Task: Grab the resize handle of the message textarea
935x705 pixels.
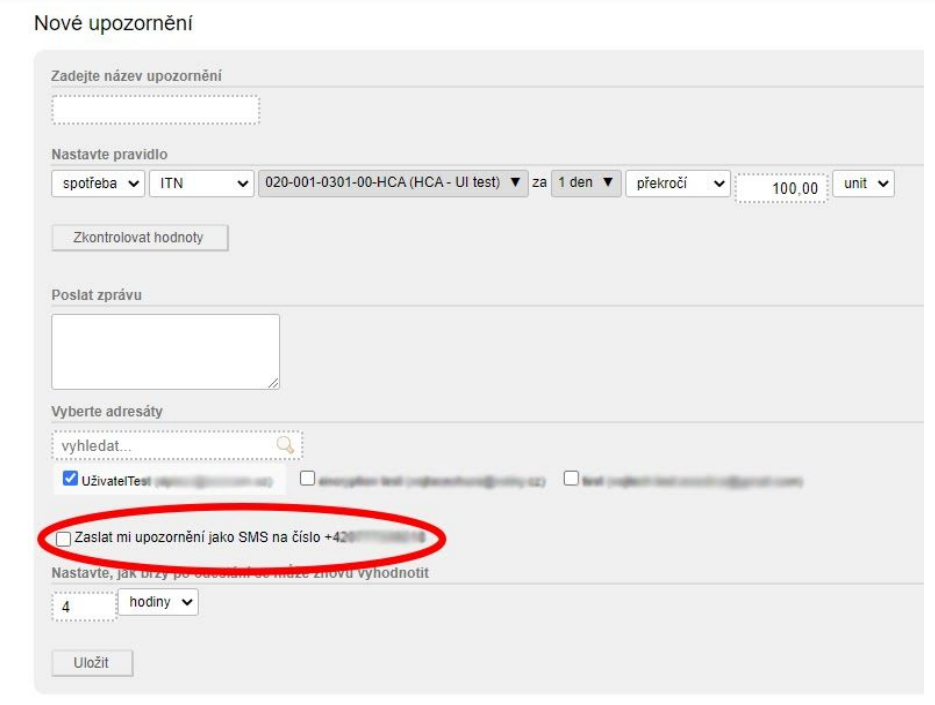Action: (272, 382)
